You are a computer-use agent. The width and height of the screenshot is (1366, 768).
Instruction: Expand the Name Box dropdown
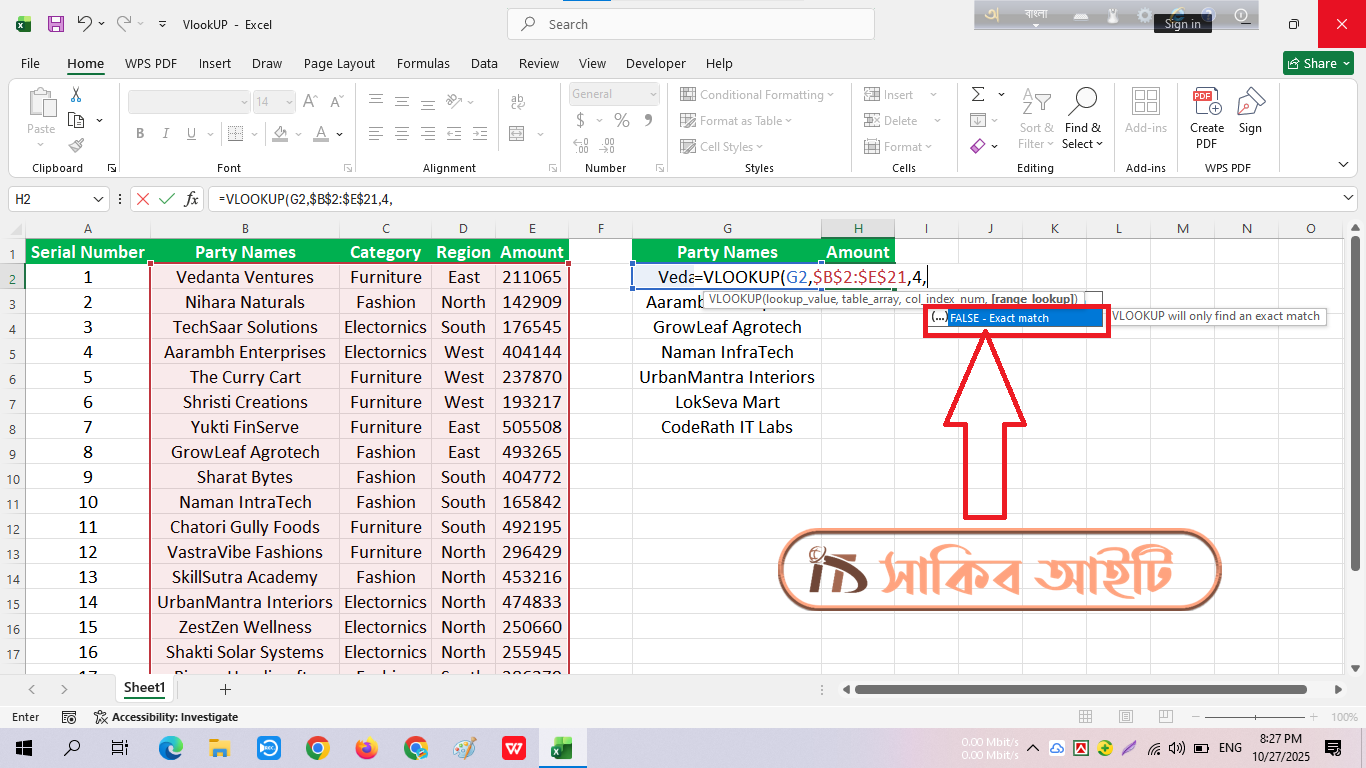pyautogui.click(x=98, y=199)
